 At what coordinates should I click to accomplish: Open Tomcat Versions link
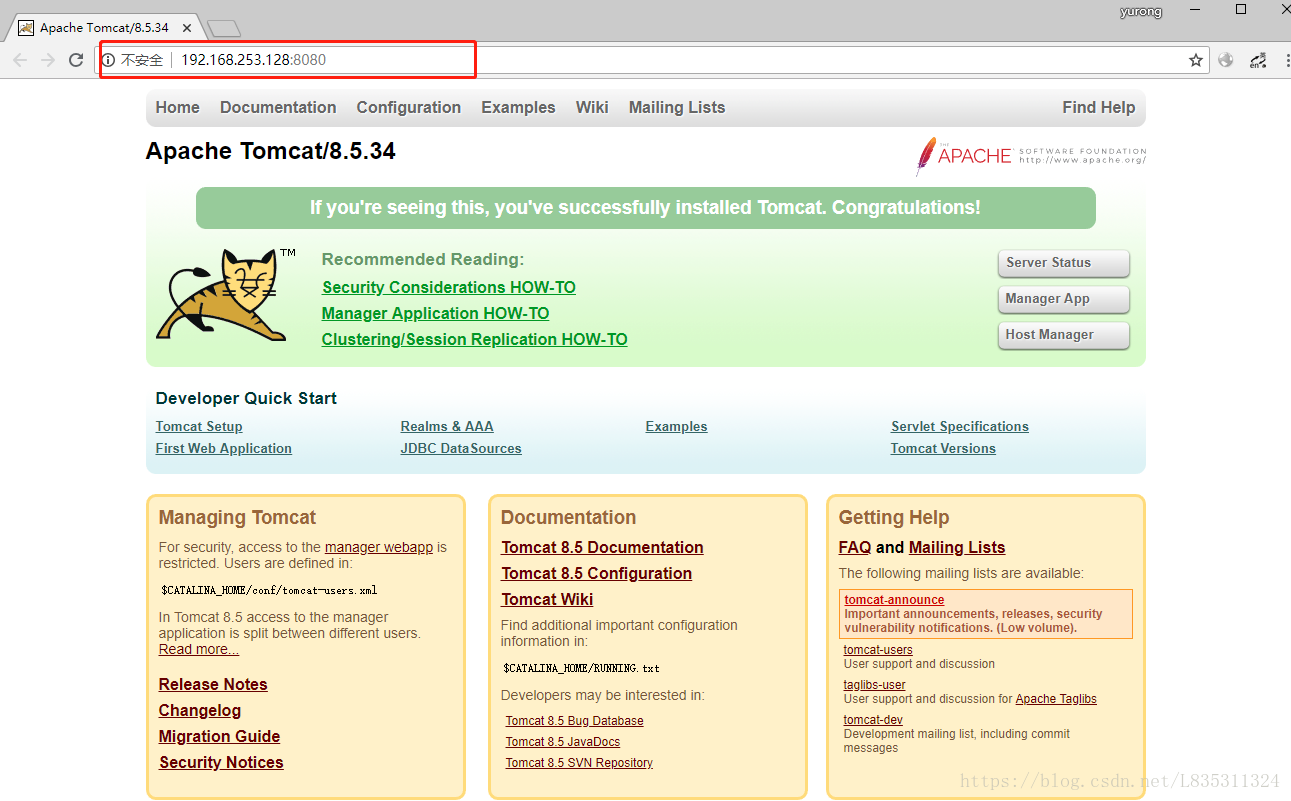(x=944, y=449)
